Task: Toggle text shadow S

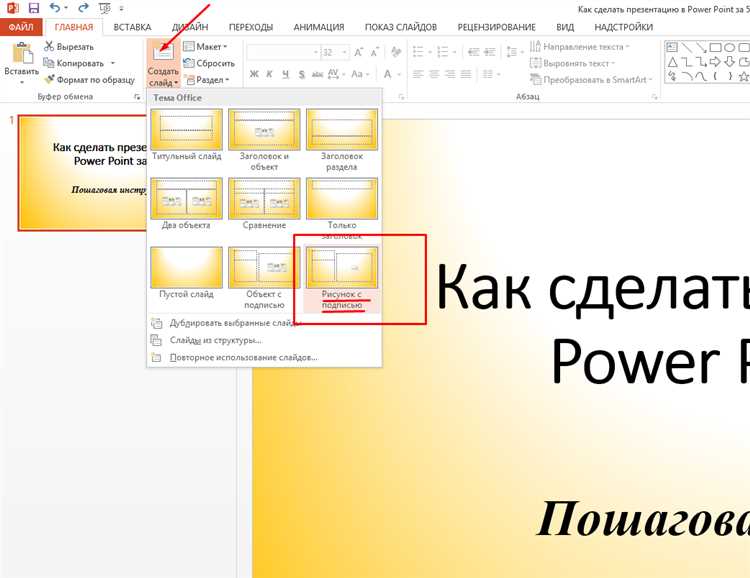Action: coord(301,74)
